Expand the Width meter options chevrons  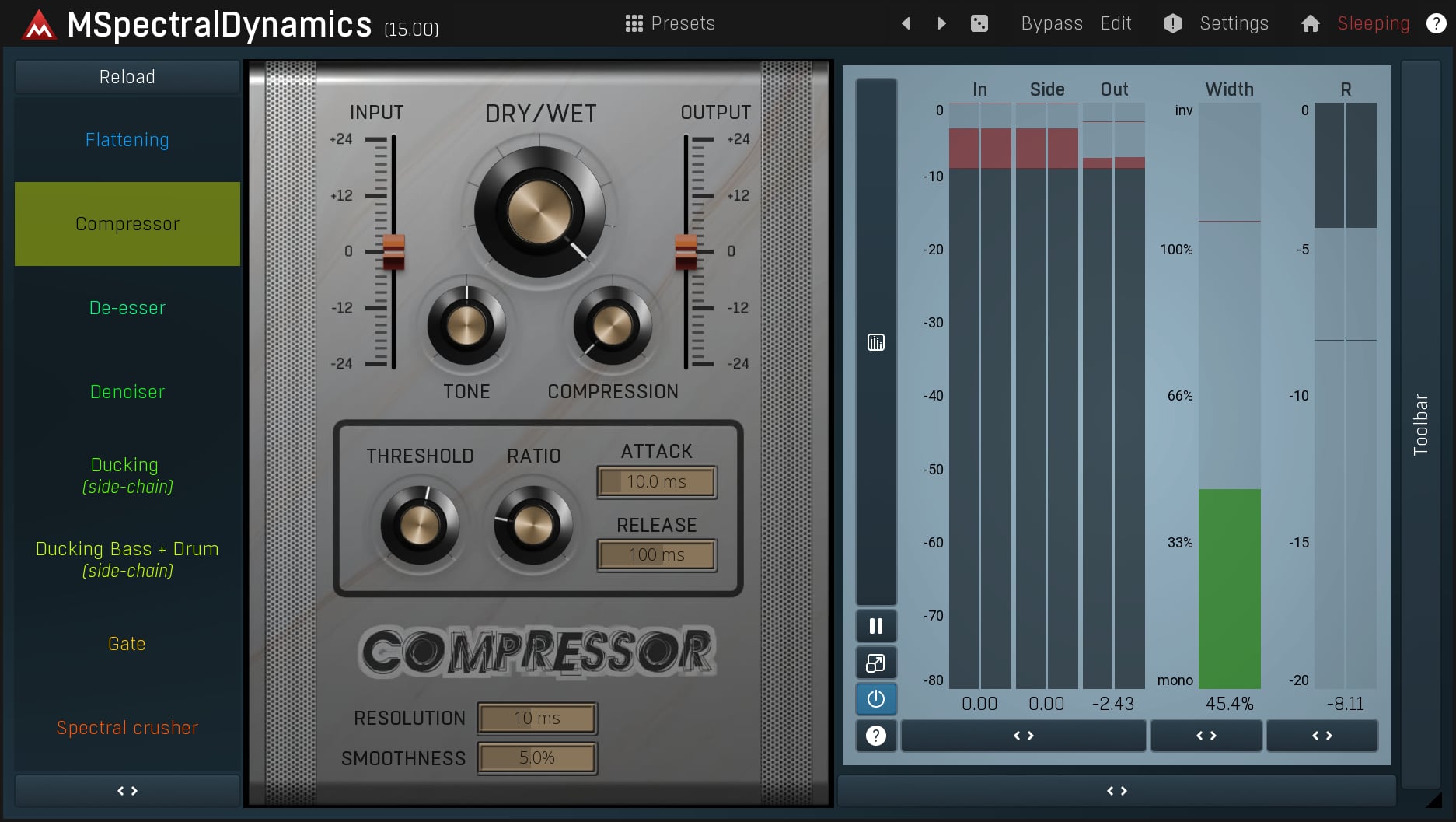pyautogui.click(x=1206, y=736)
